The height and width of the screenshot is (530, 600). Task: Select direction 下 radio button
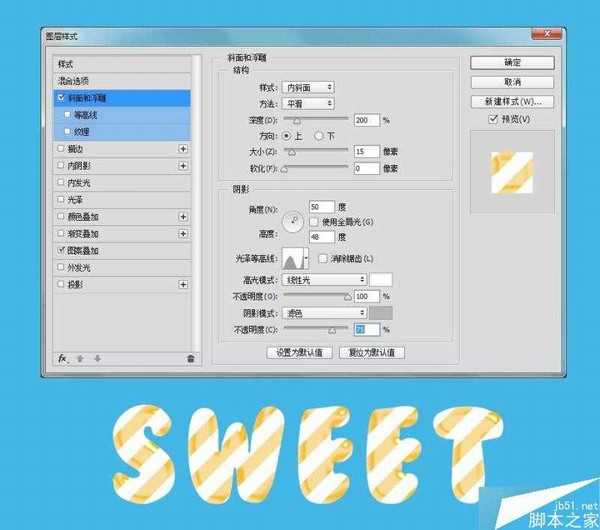point(319,136)
